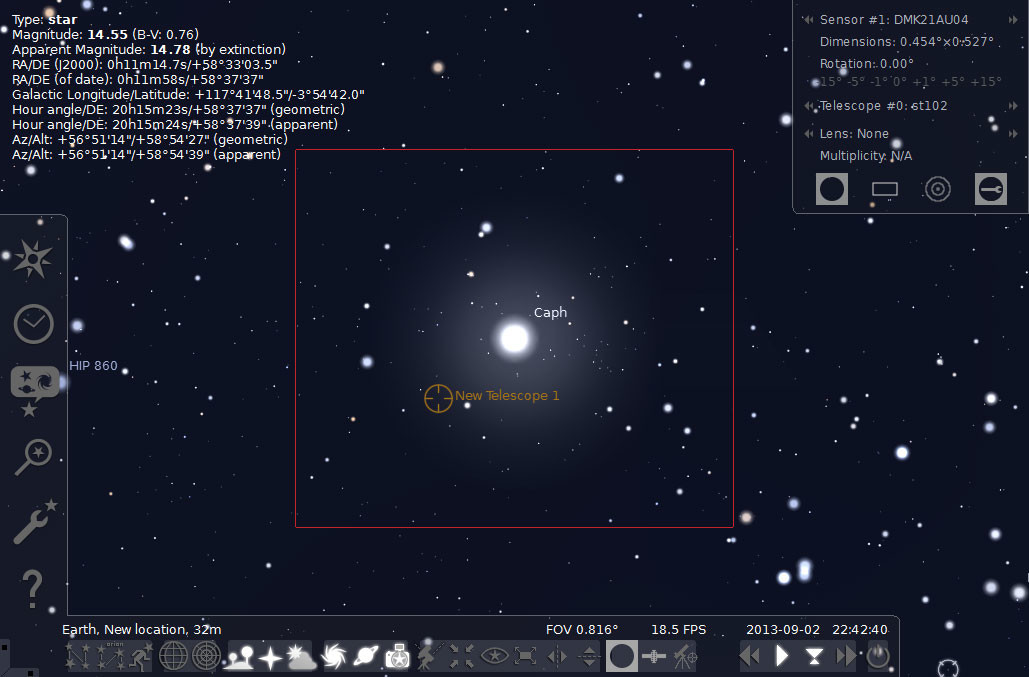
Task: Open the Date/Time window clock icon
Action: (33, 324)
